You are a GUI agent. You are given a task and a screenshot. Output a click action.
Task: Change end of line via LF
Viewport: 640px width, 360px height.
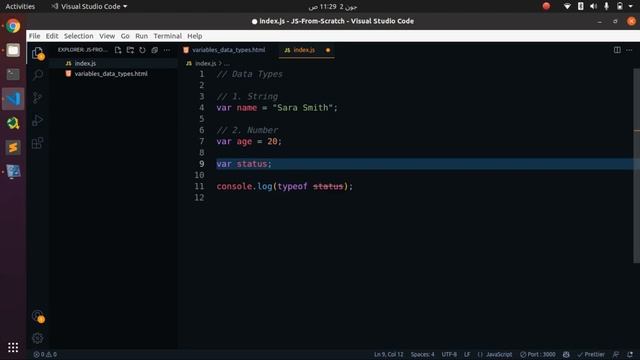click(467, 354)
